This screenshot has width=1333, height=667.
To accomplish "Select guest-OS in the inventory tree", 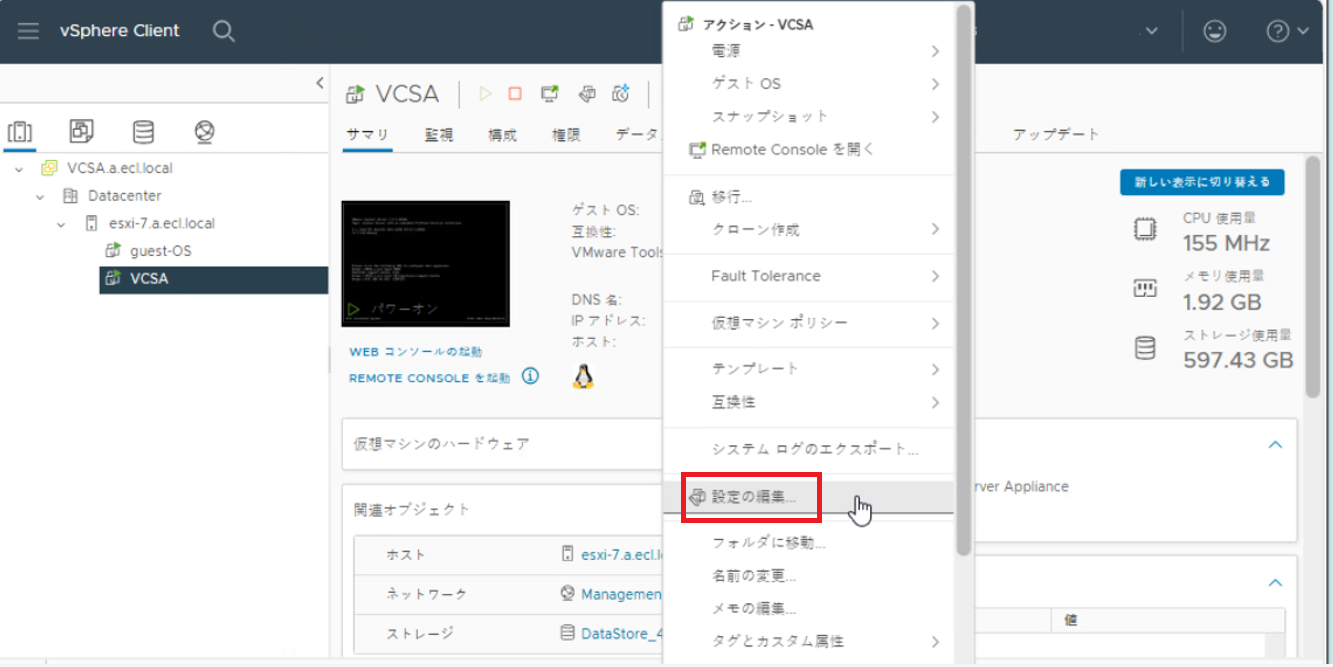I will [160, 251].
